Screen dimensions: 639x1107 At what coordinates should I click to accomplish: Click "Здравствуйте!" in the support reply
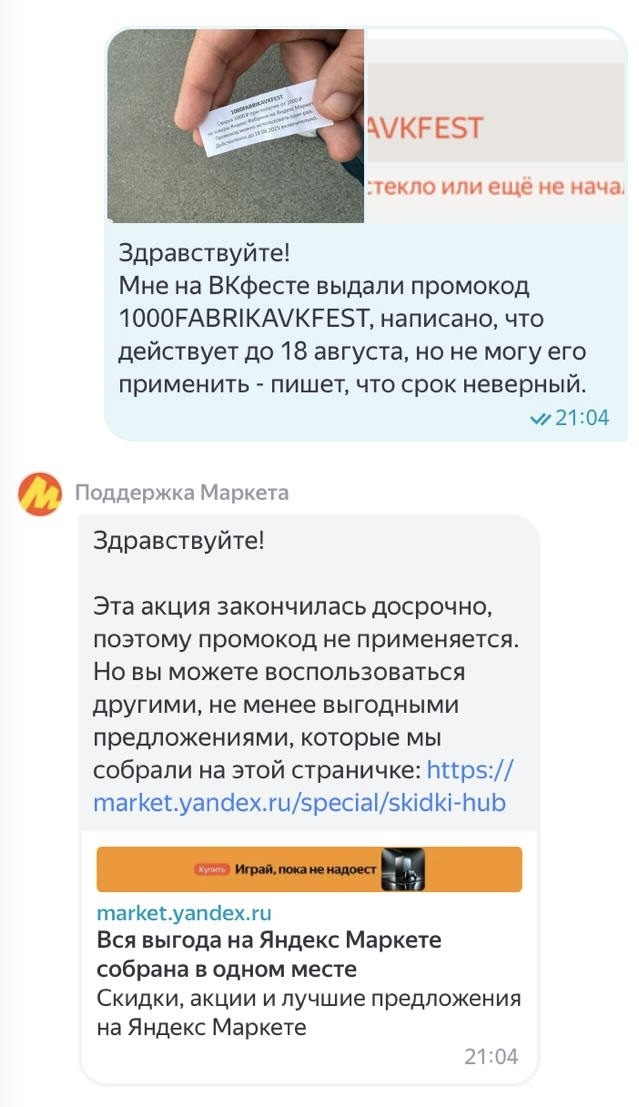(x=179, y=541)
